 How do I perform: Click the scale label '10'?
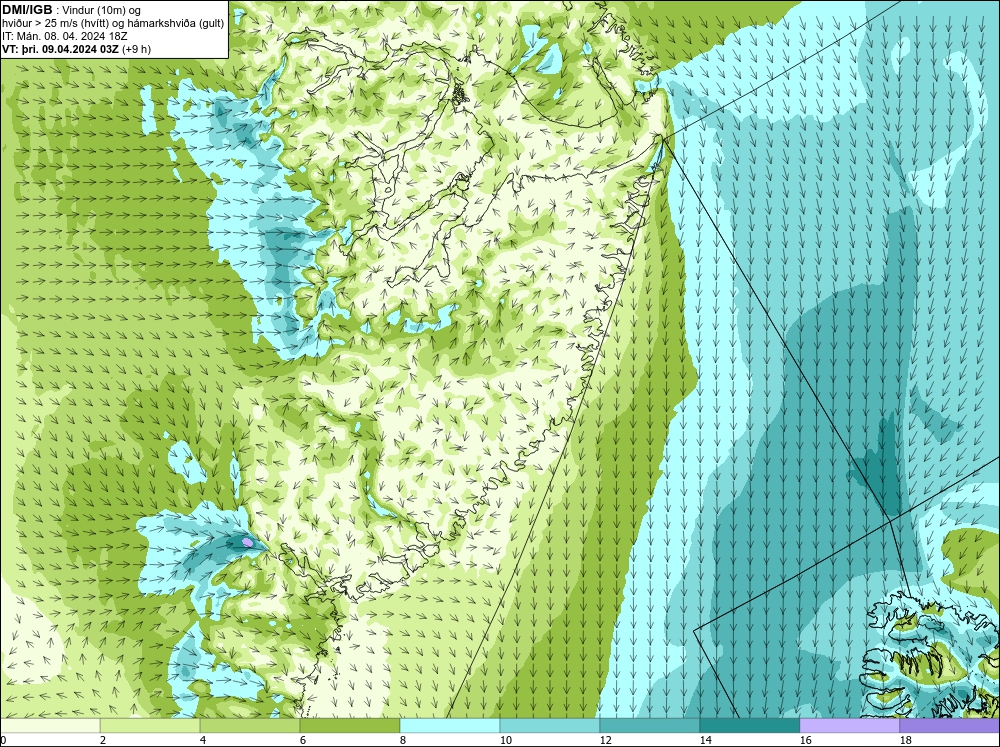(505, 740)
